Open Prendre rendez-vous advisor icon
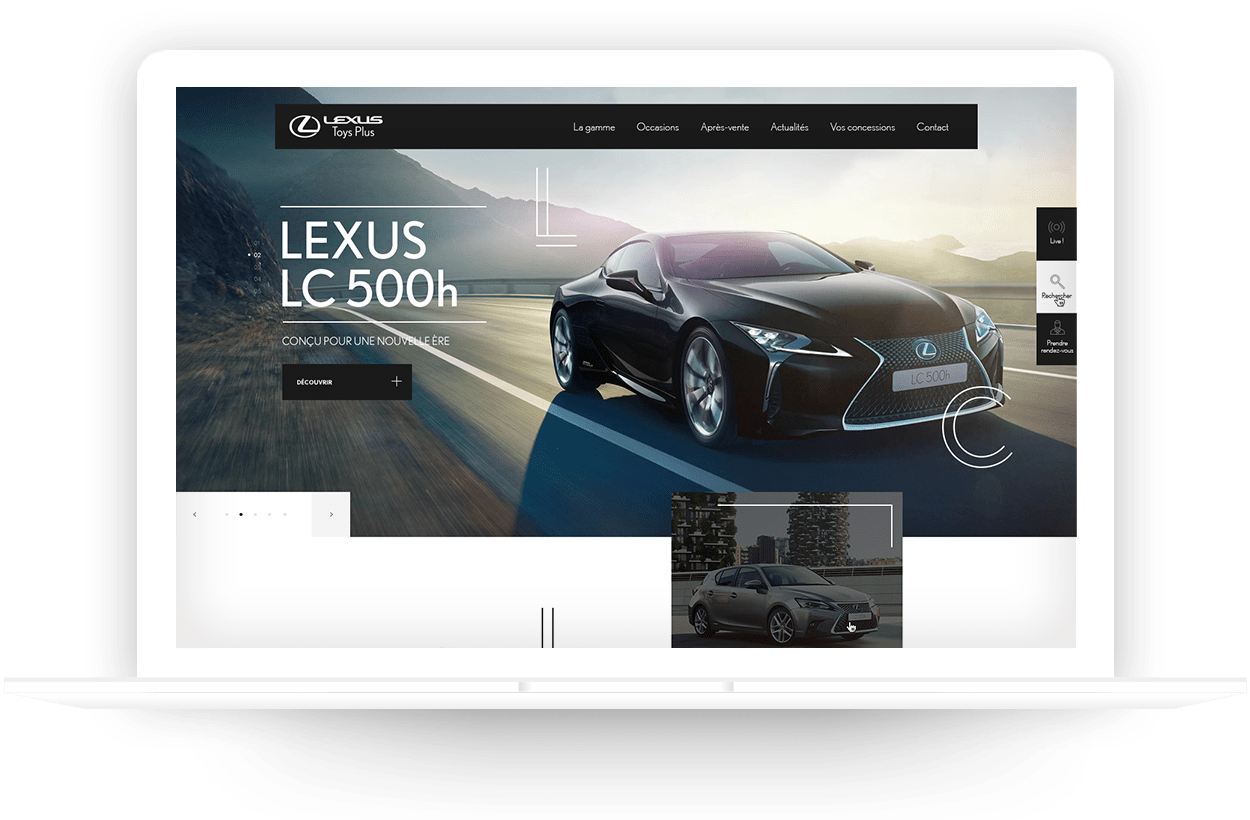 [1056, 329]
